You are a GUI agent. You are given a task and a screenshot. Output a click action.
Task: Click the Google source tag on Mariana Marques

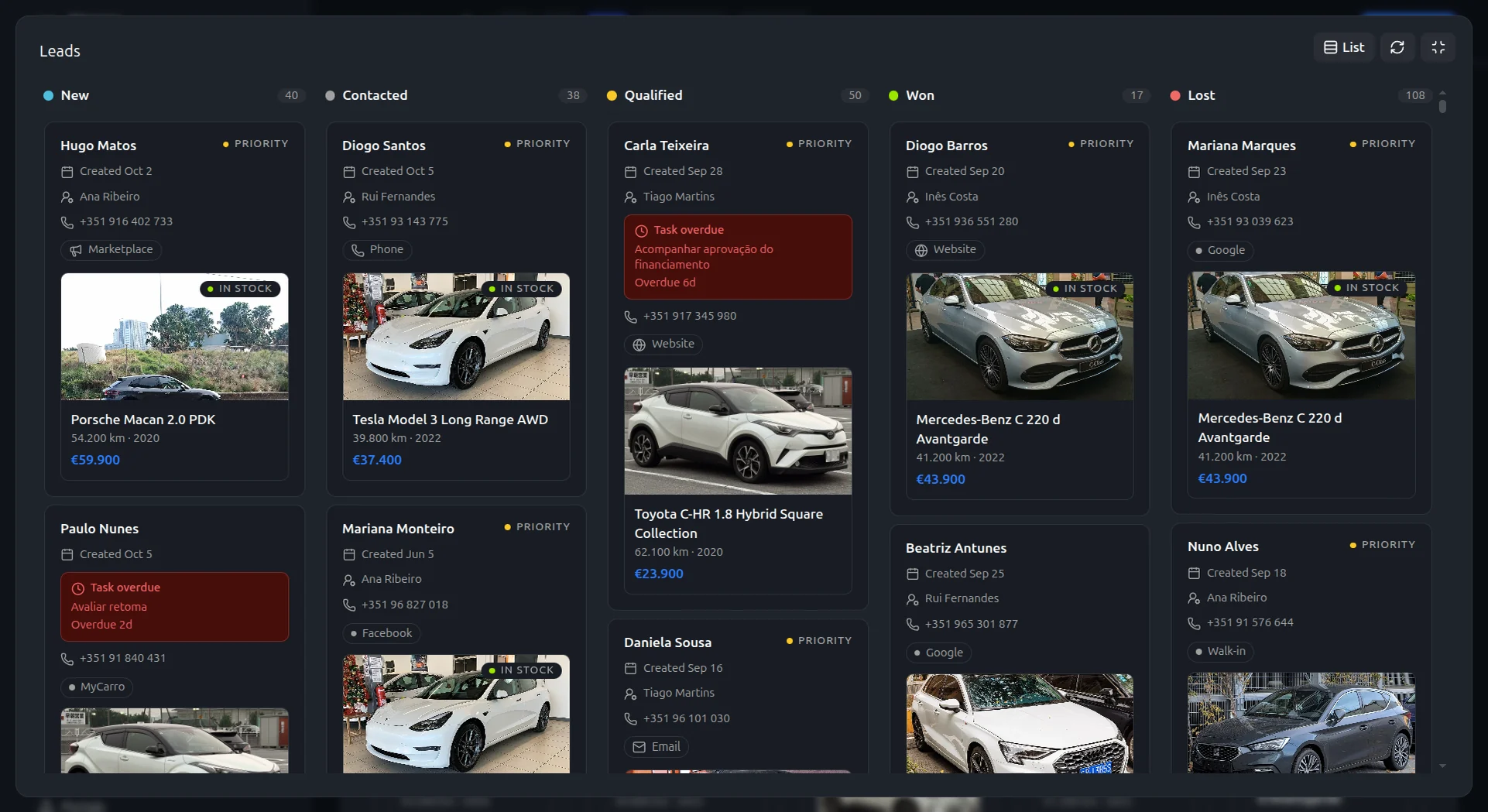coord(1220,250)
